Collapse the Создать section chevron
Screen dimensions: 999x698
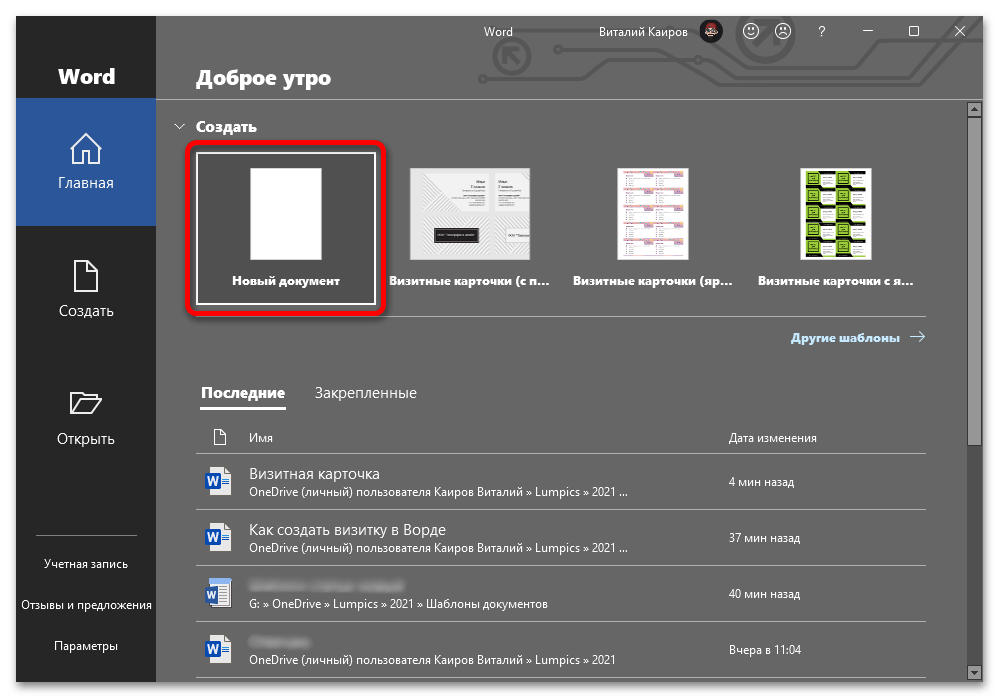pos(180,127)
